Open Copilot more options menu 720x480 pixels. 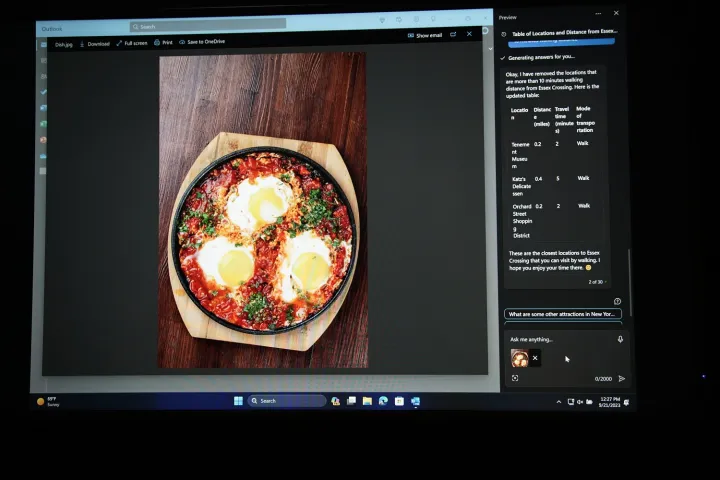(x=598, y=14)
